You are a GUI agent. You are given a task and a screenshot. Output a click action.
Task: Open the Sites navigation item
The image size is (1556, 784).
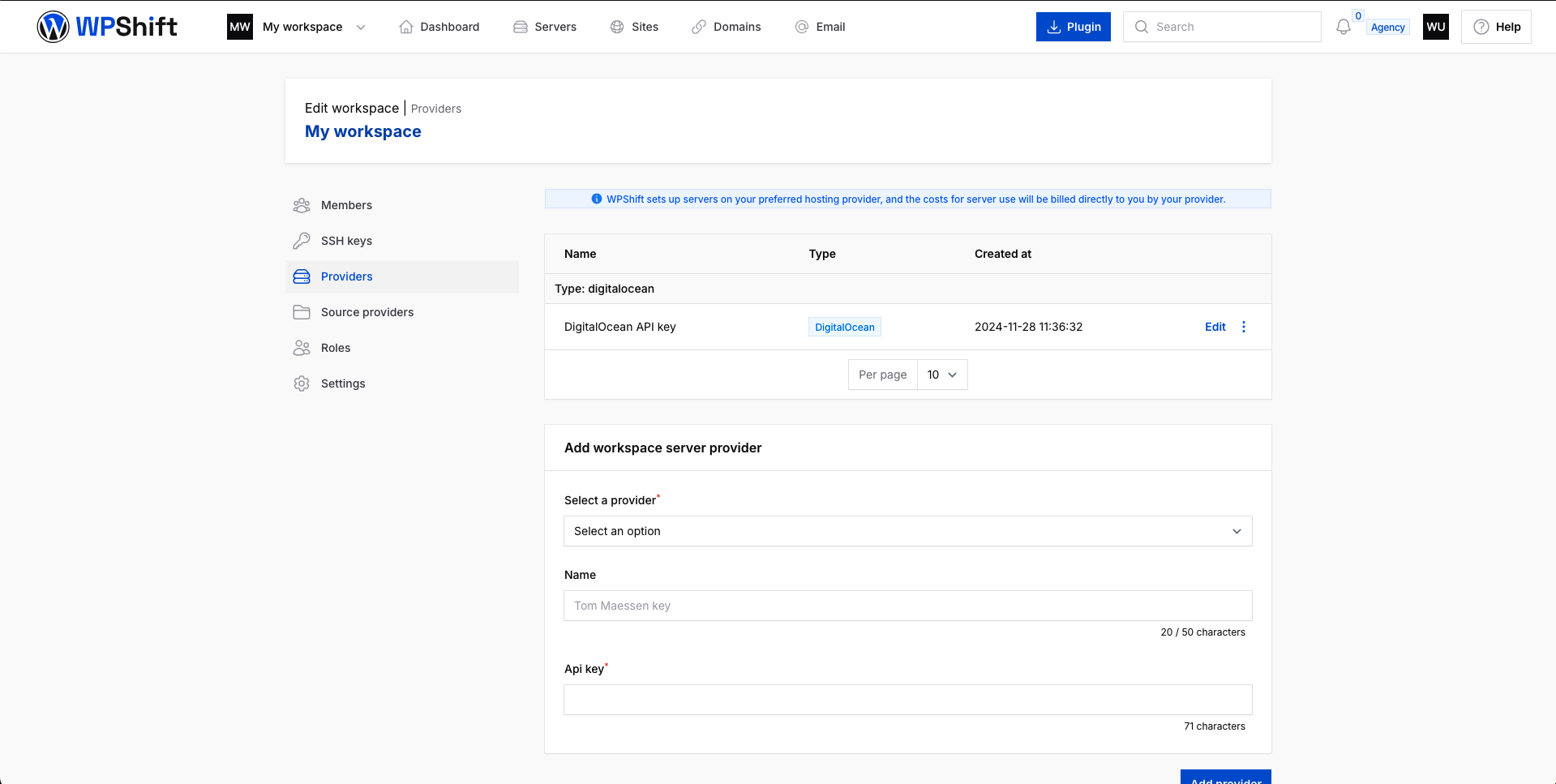pos(634,27)
